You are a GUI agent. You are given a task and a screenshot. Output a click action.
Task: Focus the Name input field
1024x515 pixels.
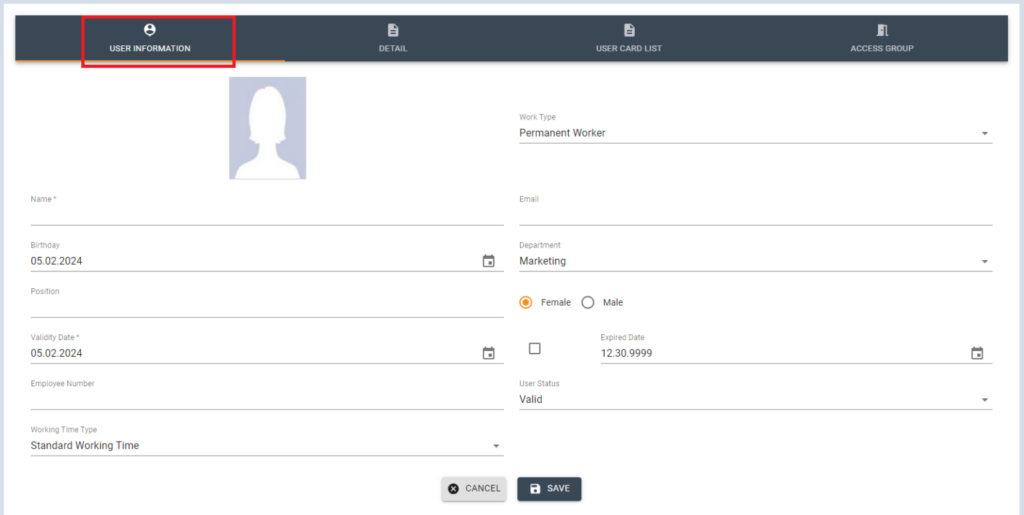pyautogui.click(x=266, y=215)
